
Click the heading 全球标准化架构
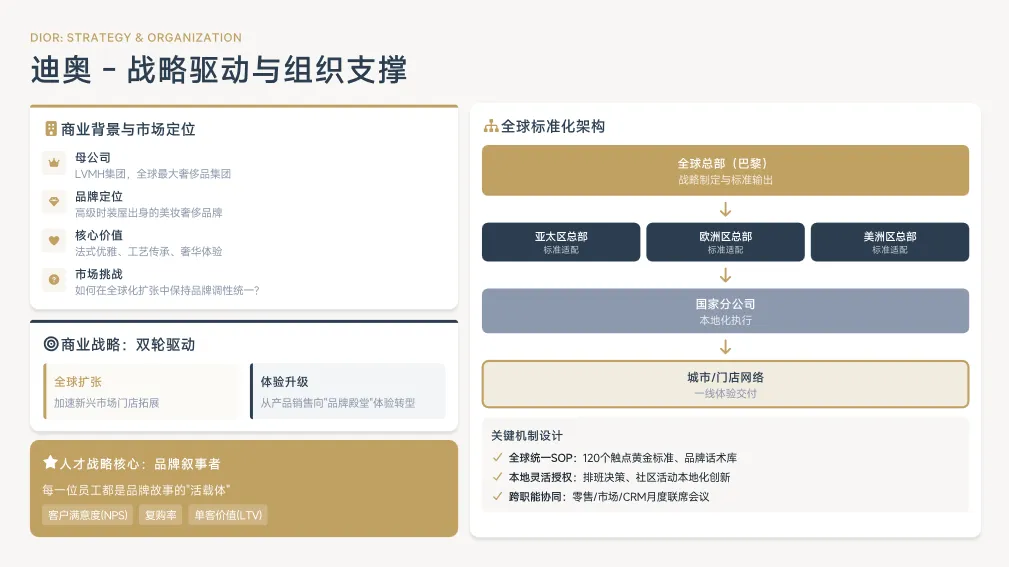553,126
